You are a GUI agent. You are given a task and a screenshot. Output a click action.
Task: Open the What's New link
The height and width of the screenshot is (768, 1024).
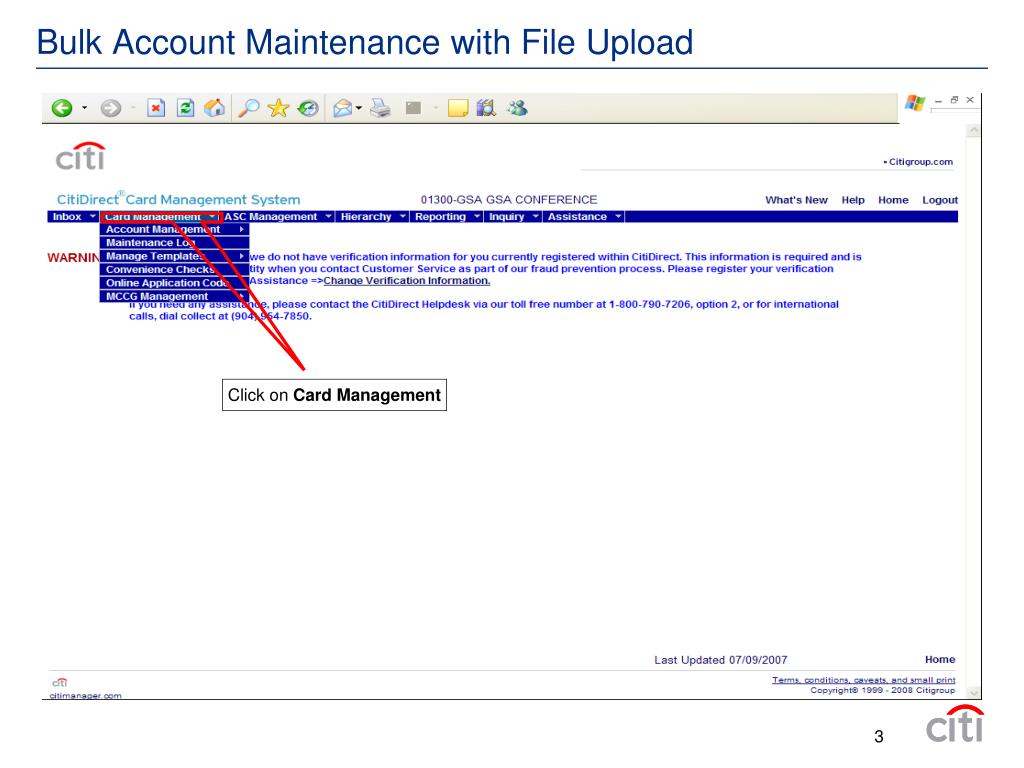[796, 200]
